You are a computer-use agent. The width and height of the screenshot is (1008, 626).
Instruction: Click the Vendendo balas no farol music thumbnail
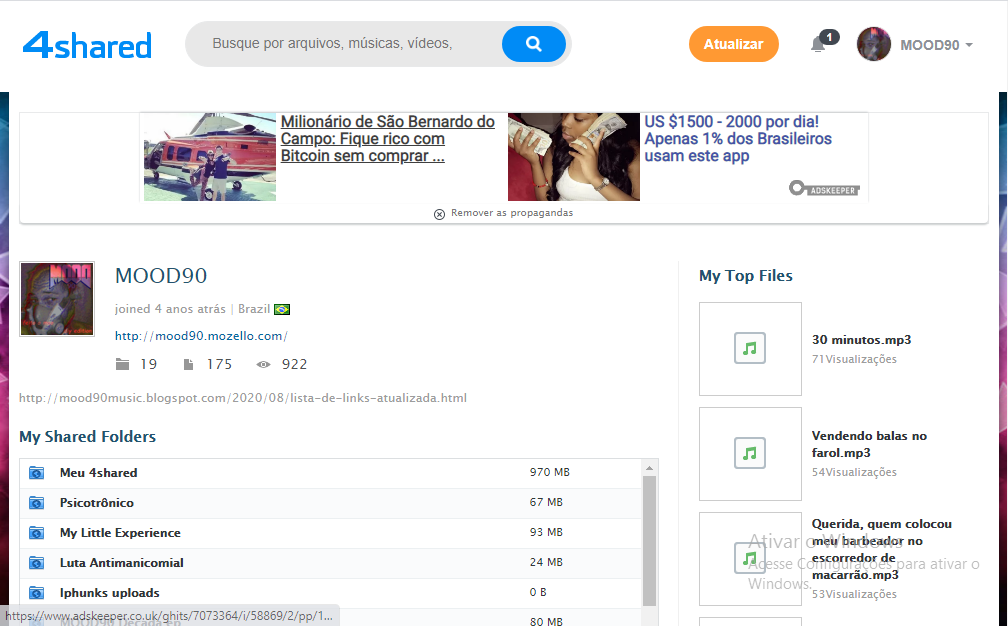(x=750, y=454)
